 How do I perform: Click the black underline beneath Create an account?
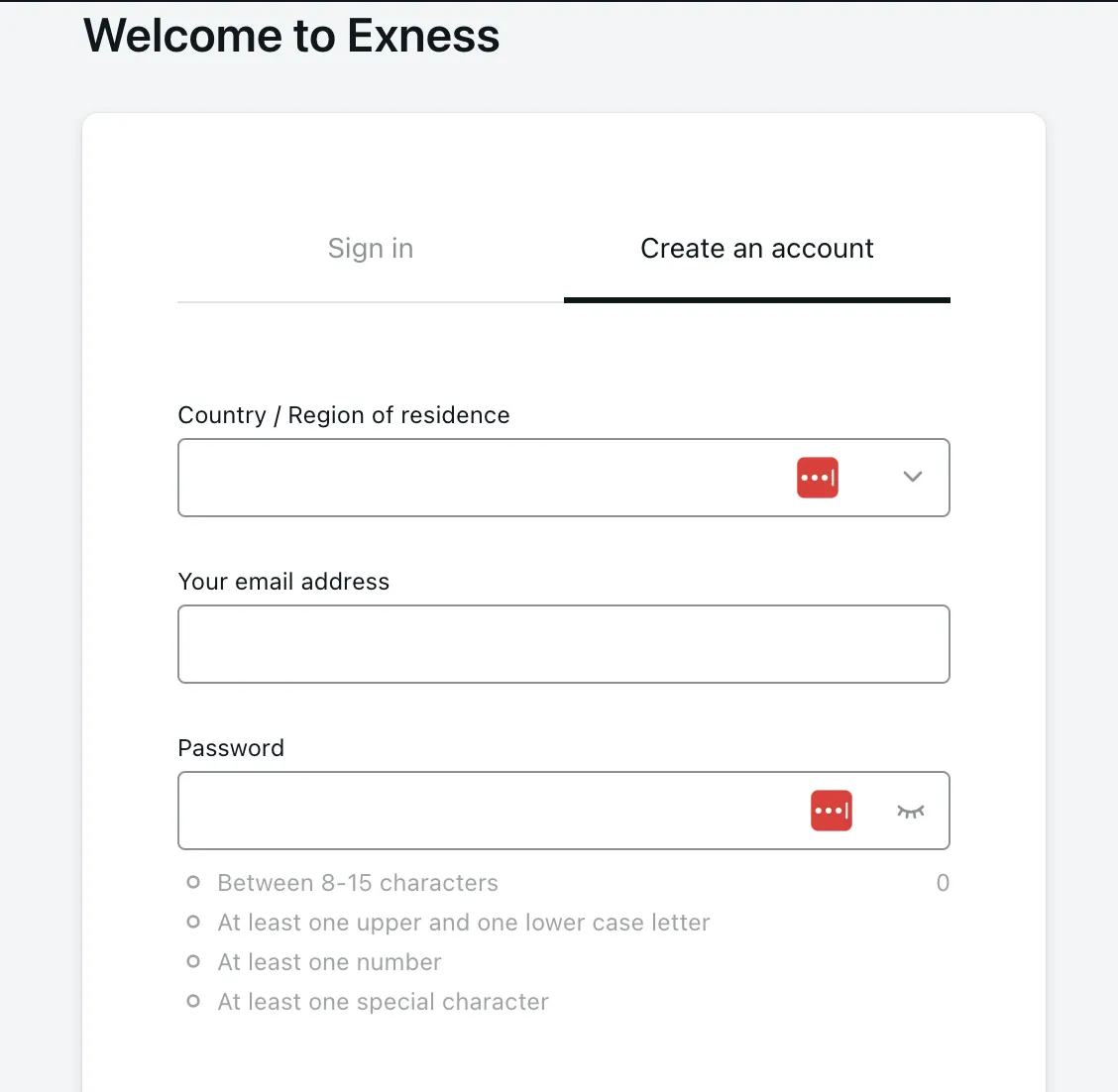pos(756,300)
